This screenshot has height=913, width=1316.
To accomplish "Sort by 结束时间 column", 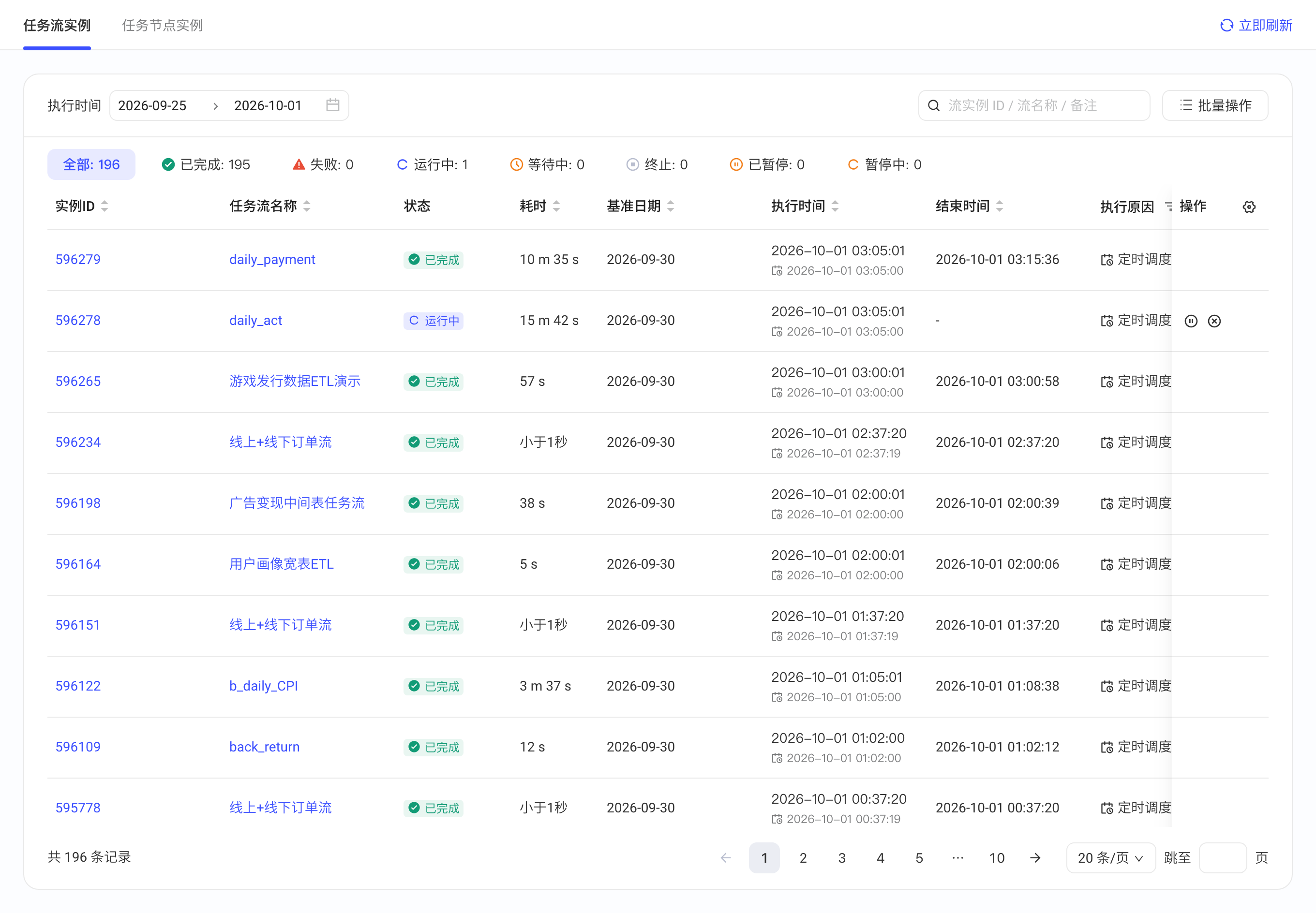I will pos(1000,206).
